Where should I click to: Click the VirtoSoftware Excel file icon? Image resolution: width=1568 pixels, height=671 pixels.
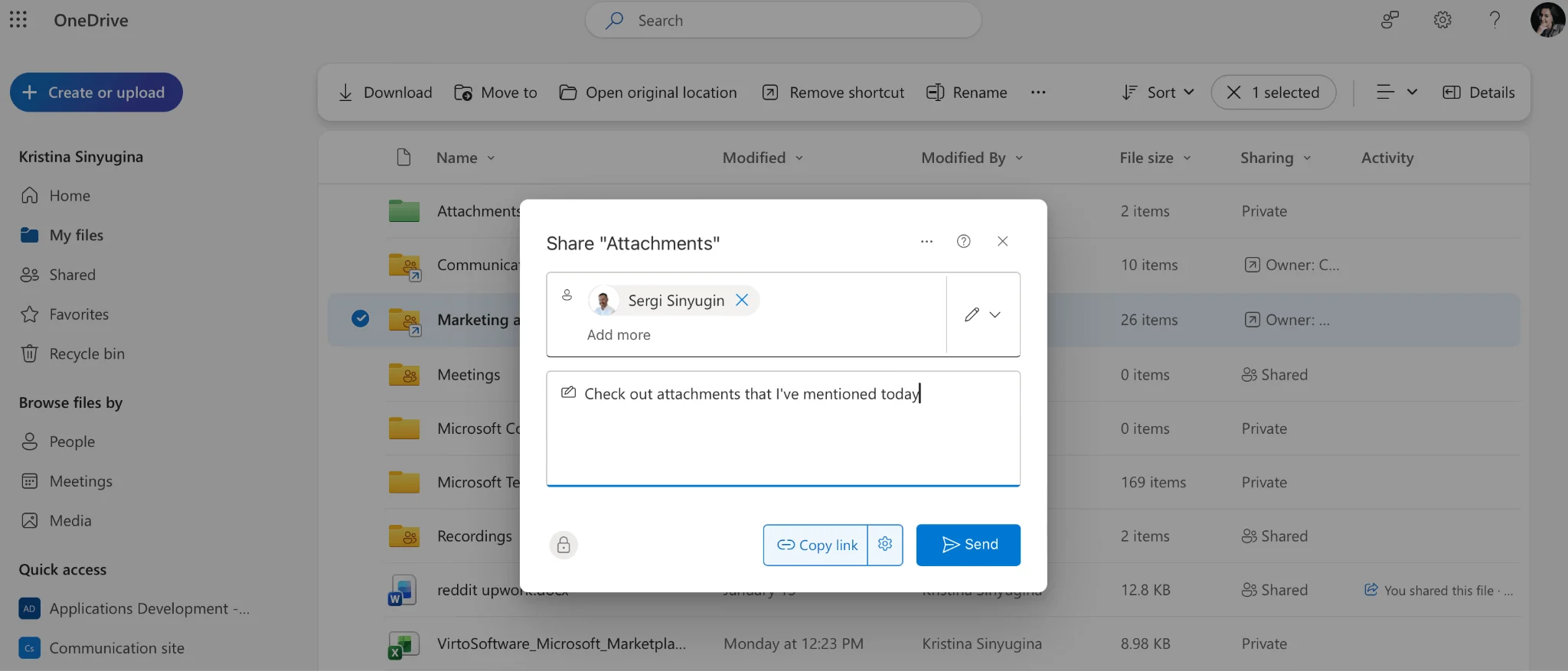click(403, 645)
